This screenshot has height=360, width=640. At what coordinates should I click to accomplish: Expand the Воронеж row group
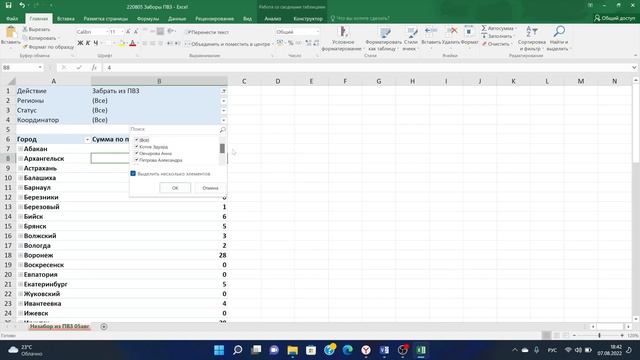click(x=20, y=256)
